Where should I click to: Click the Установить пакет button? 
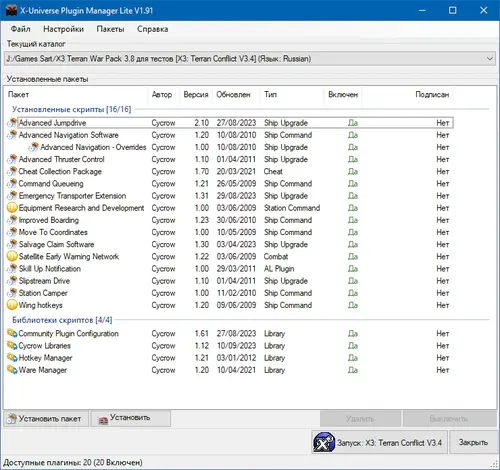click(x=46, y=419)
